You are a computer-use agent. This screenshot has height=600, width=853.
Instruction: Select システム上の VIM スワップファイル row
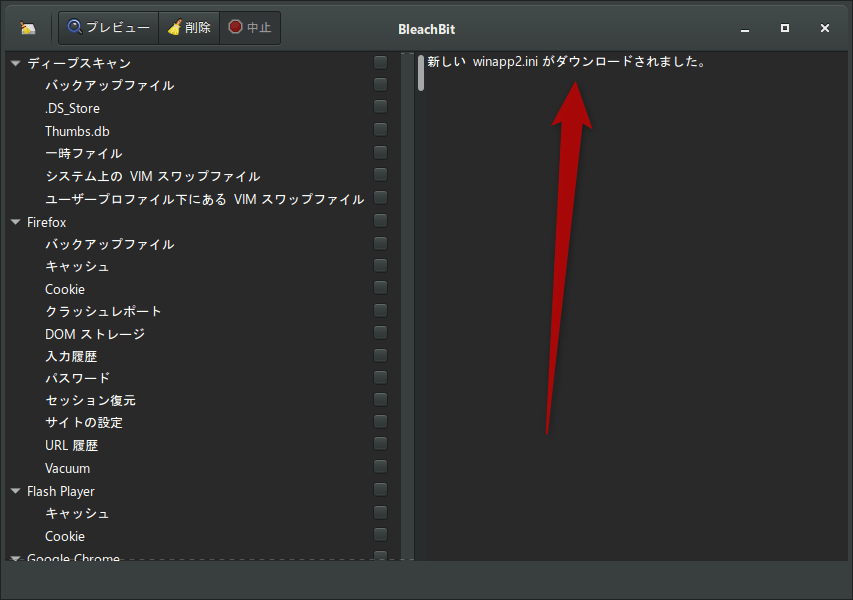point(203,176)
